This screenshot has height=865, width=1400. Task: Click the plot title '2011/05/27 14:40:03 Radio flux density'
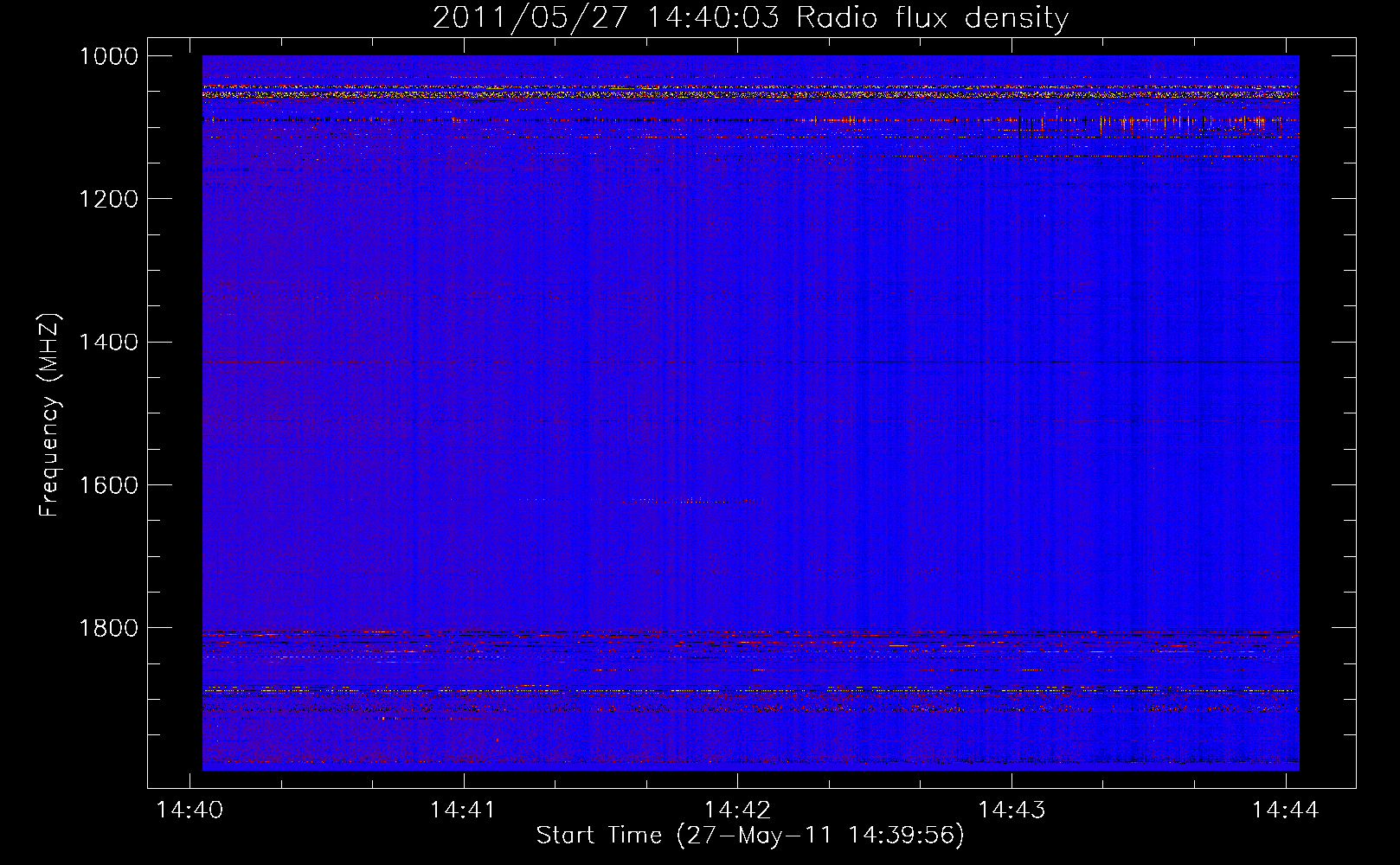[750, 18]
